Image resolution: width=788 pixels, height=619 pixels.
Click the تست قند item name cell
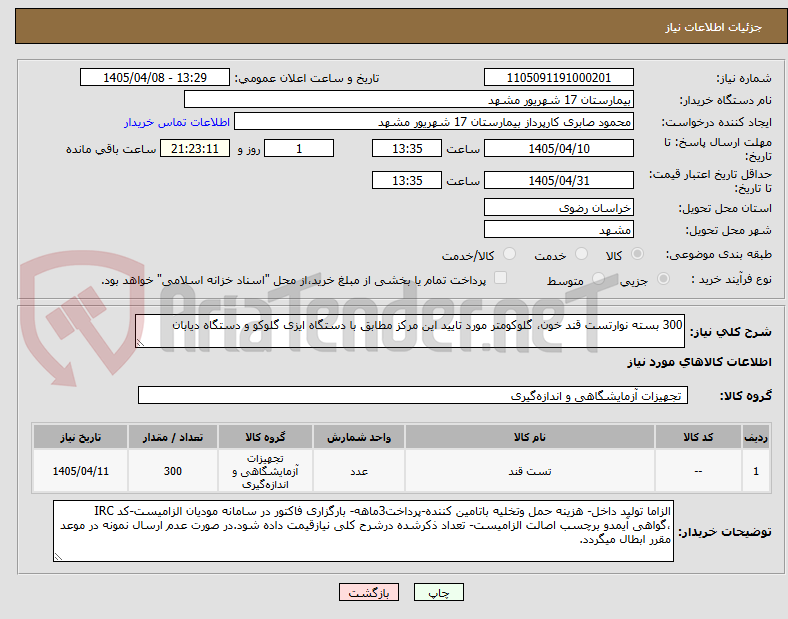pos(530,471)
